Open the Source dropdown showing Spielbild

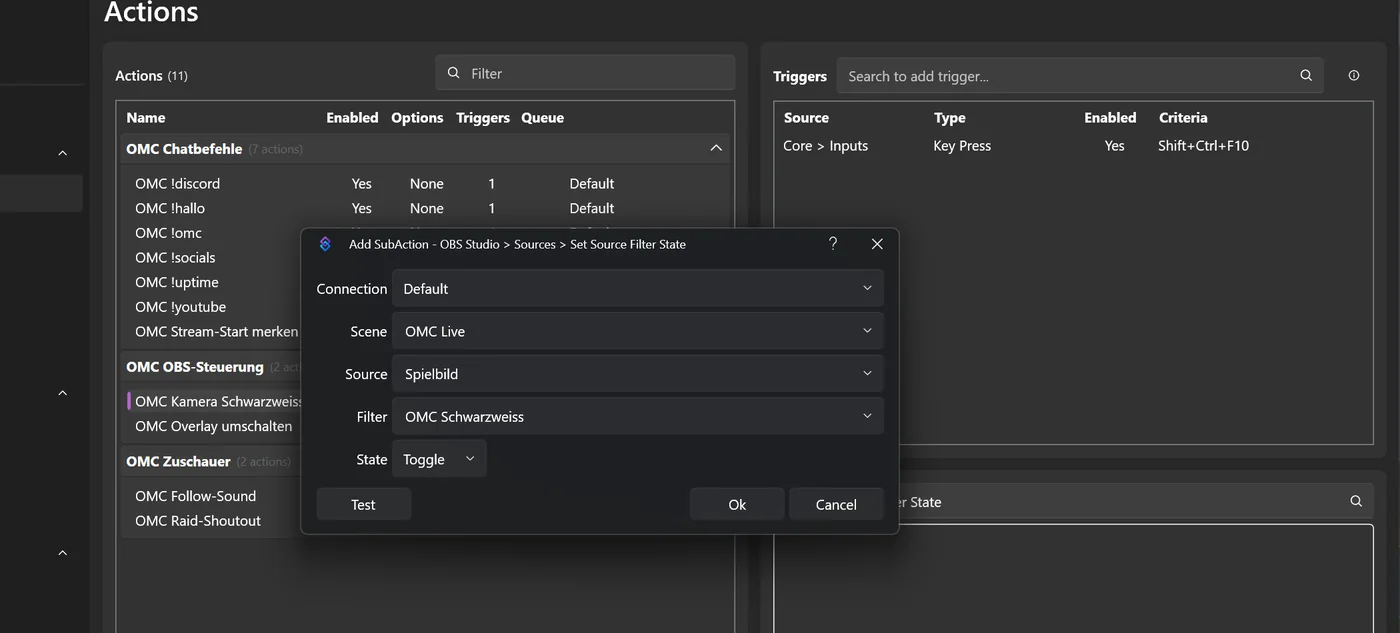click(638, 374)
